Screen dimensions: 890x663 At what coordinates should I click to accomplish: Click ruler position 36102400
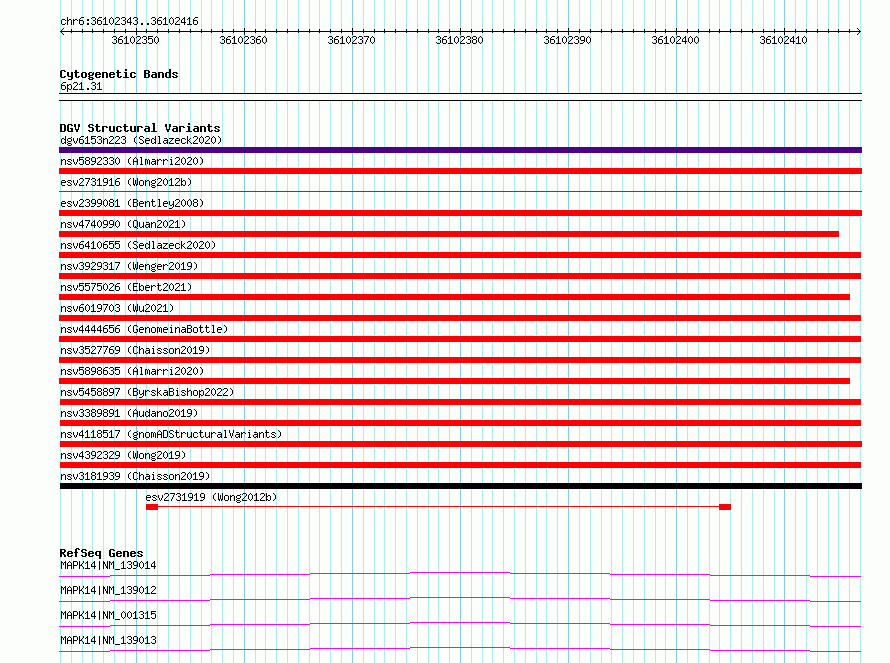pos(675,40)
